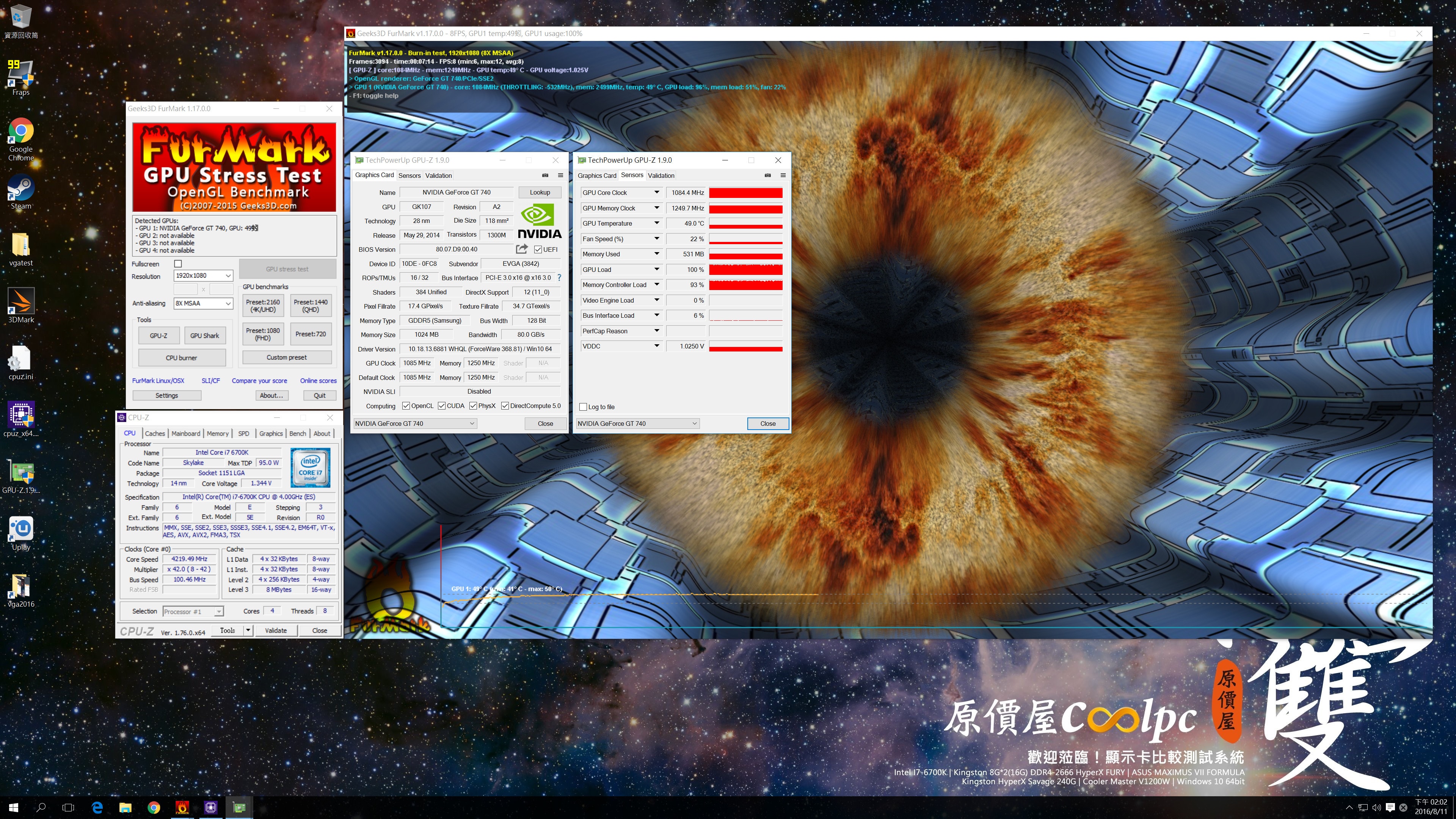Run the Preset:1080 (FHD) benchmark
The image size is (1456, 819).
point(263,334)
